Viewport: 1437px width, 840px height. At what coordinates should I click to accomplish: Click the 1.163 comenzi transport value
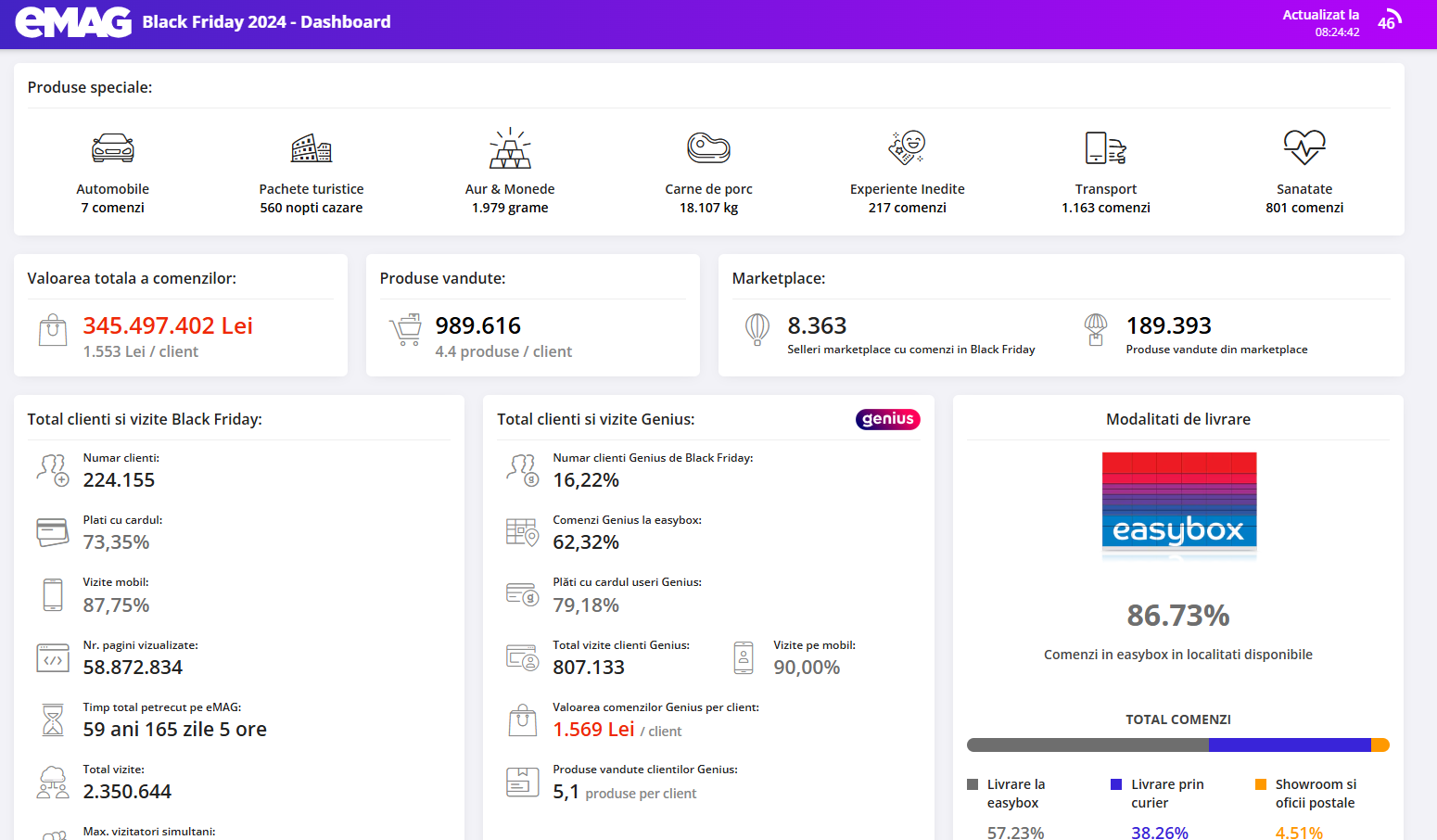[x=1105, y=208]
